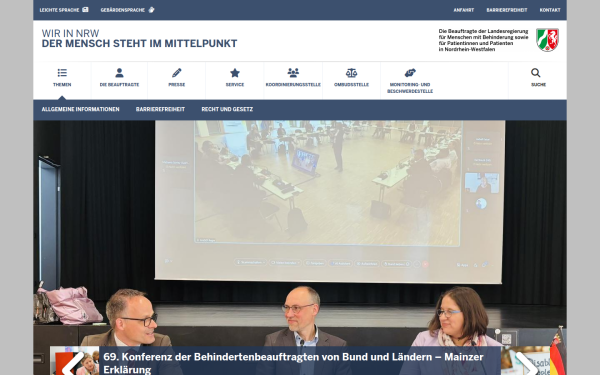This screenshot has height=375, width=600.
Task: Open the Kontakt link
Action: (550, 10)
